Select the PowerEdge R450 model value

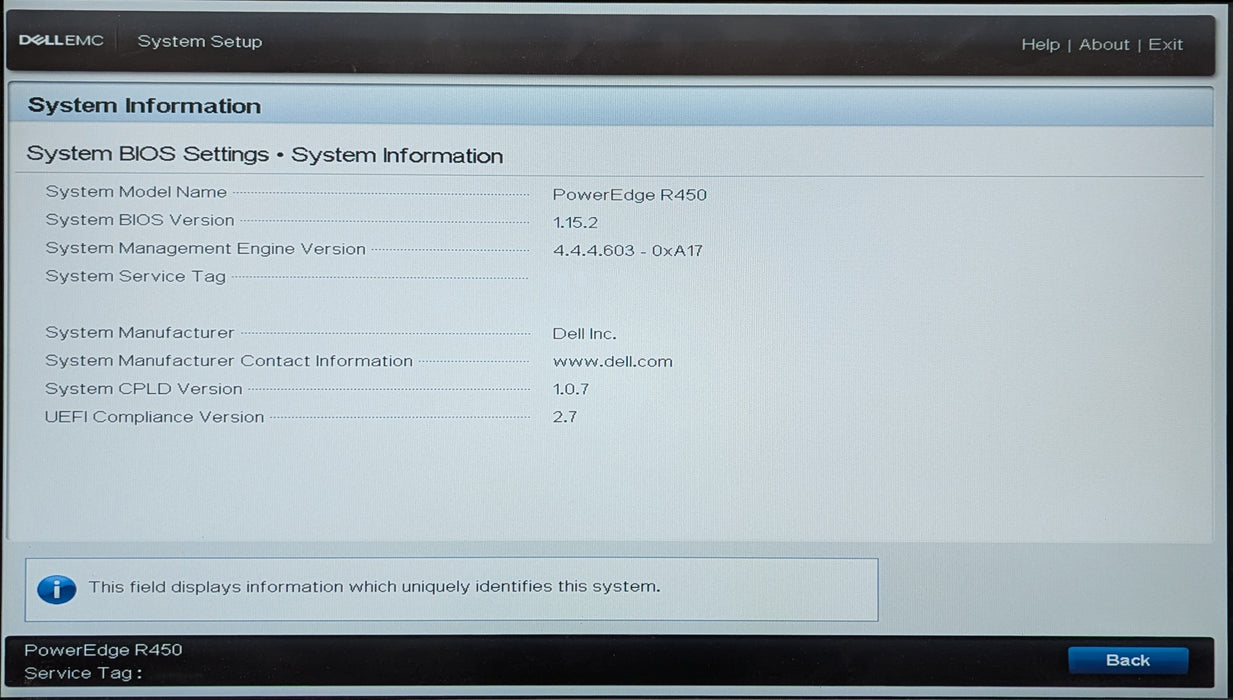click(630, 195)
